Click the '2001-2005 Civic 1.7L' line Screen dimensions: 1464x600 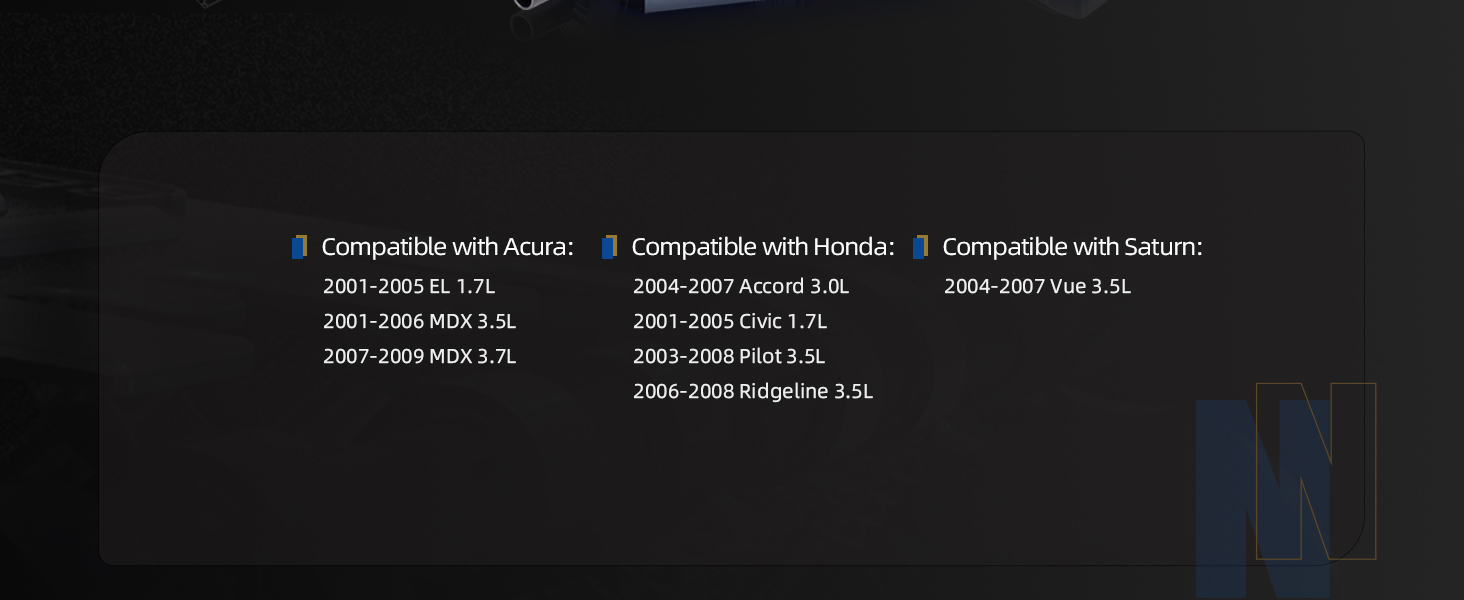pyautogui.click(x=730, y=322)
